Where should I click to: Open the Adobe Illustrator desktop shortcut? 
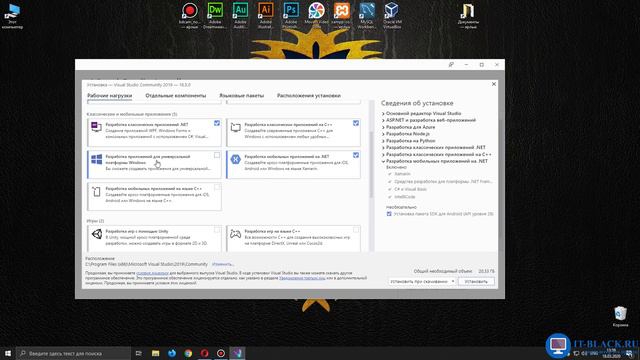[265, 15]
